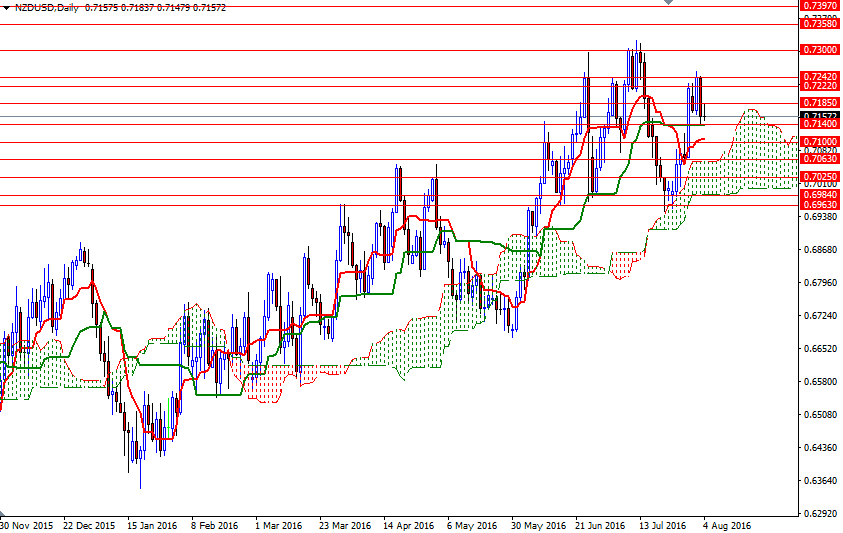The width and height of the screenshot is (843, 533).
Task: Open the dropdown arrow beside NZDUSD,Daily
Action: pyautogui.click(x=6, y=7)
